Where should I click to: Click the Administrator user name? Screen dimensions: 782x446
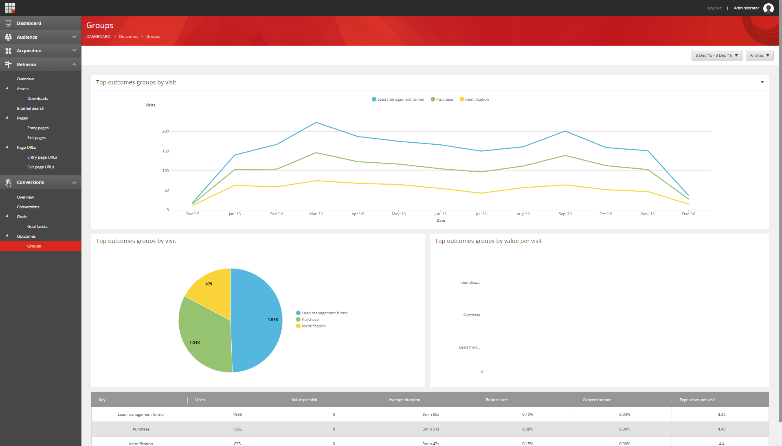click(x=746, y=8)
